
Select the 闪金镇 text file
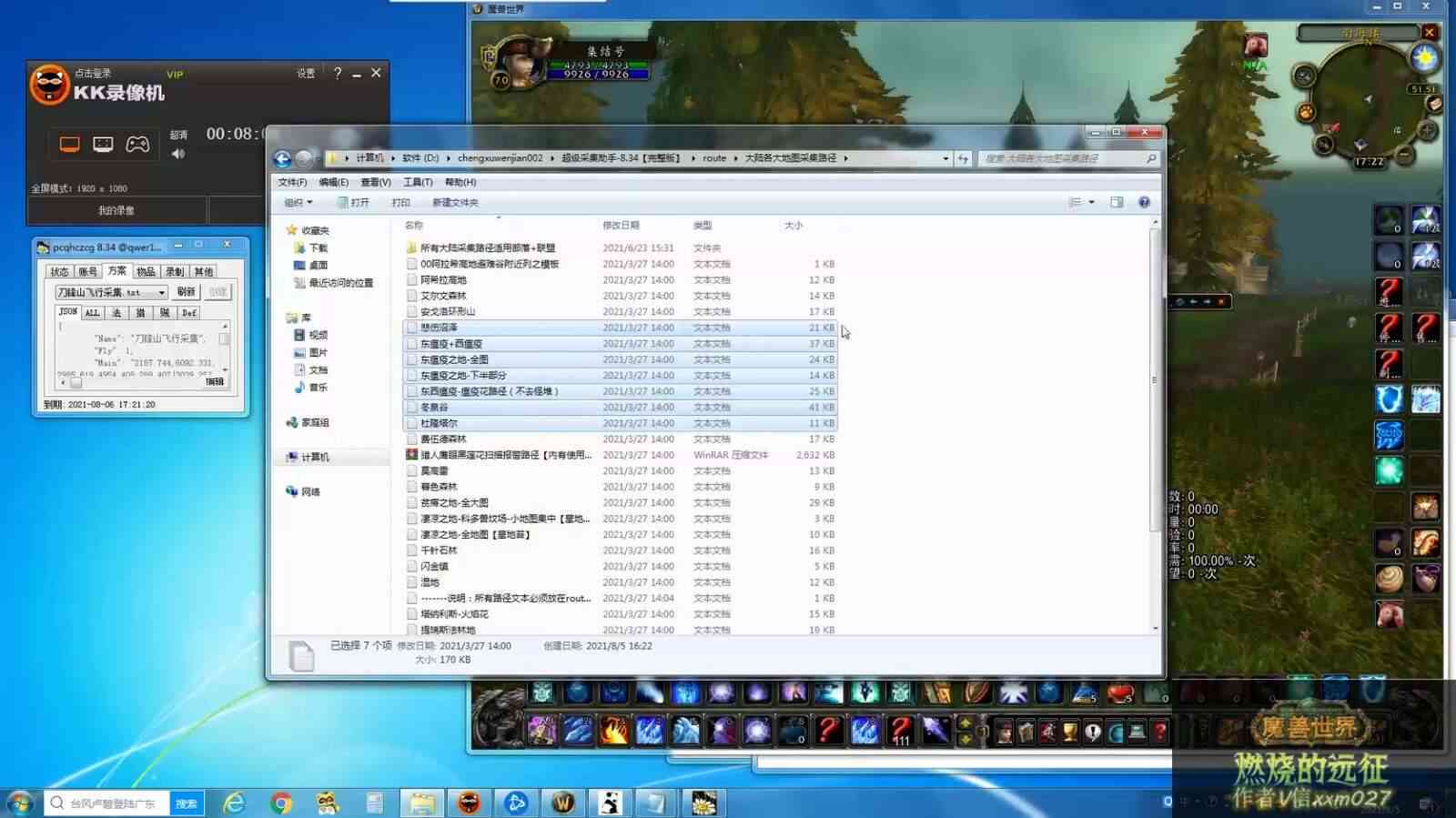[x=434, y=566]
